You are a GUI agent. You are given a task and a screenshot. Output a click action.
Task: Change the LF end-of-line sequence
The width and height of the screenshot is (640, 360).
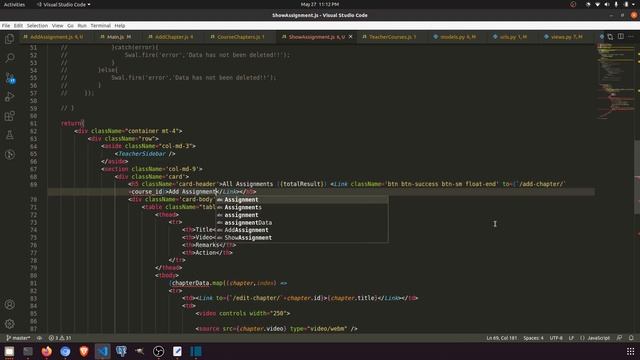pyautogui.click(x=571, y=338)
